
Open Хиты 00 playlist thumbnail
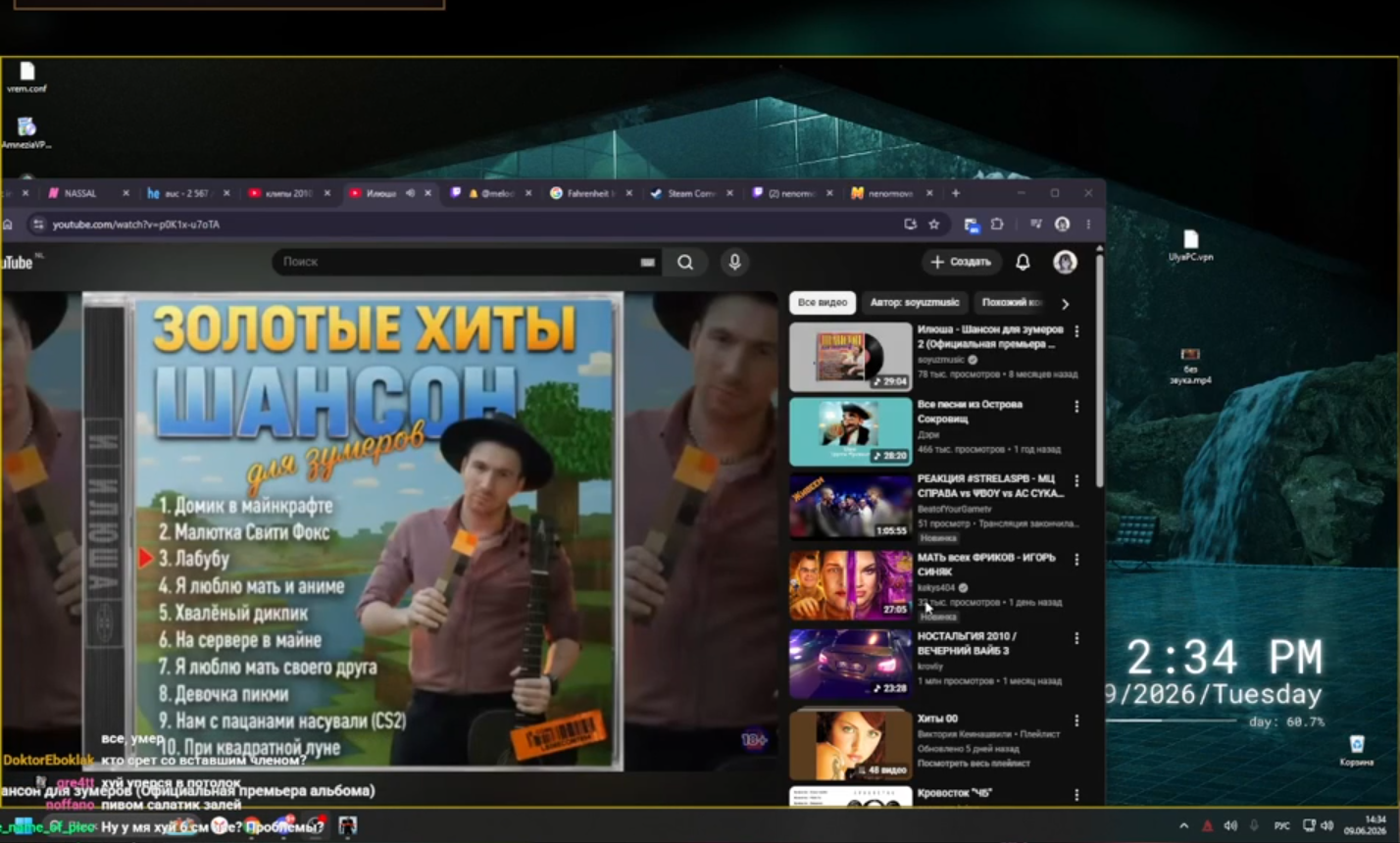click(x=850, y=744)
